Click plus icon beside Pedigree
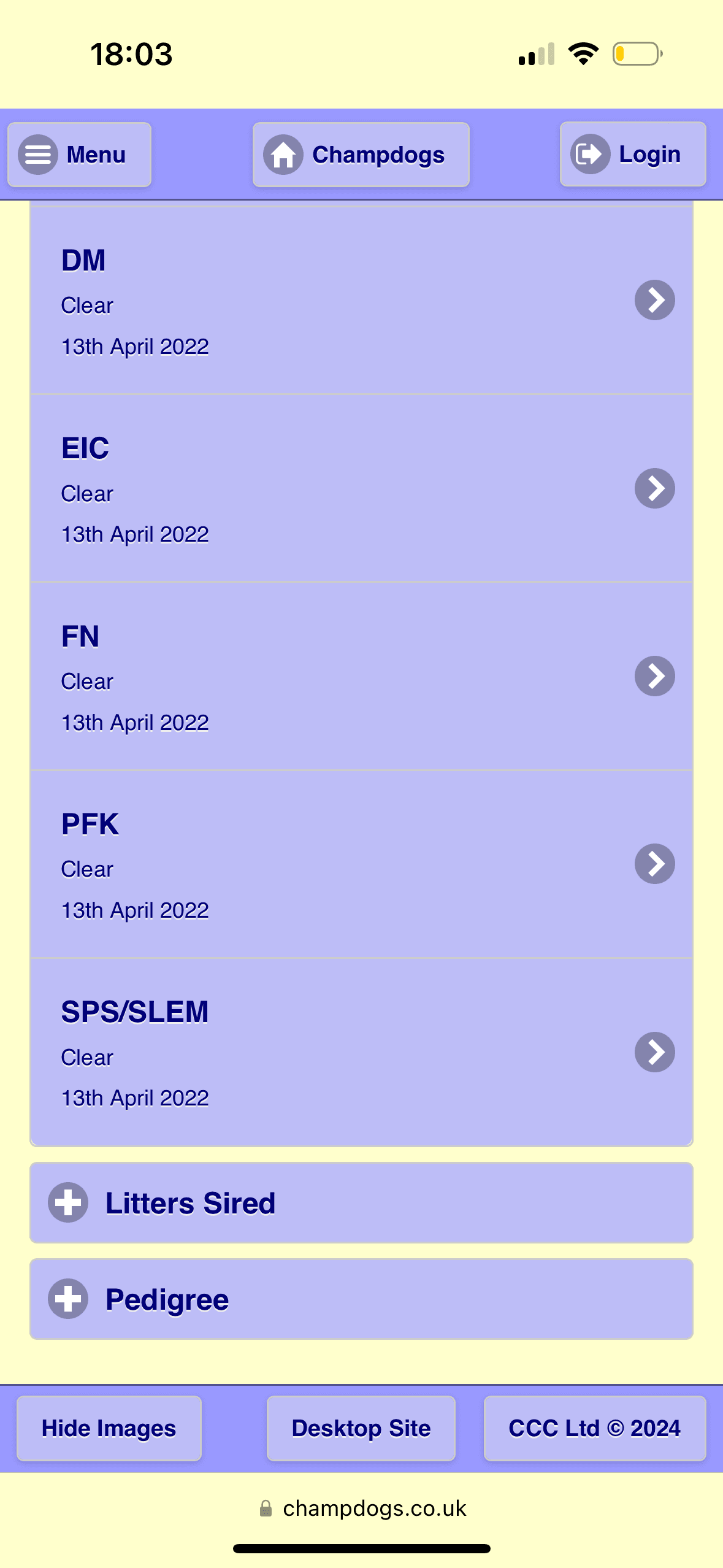The image size is (723, 1568). point(68,1299)
